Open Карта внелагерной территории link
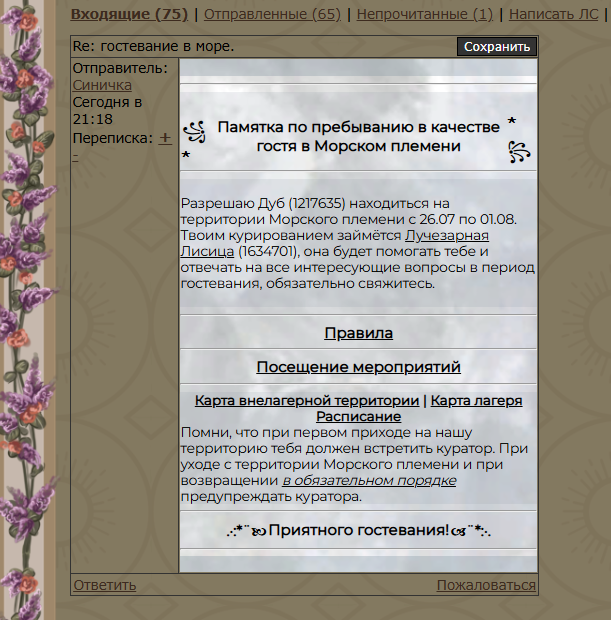The image size is (611, 620). [x=306, y=401]
